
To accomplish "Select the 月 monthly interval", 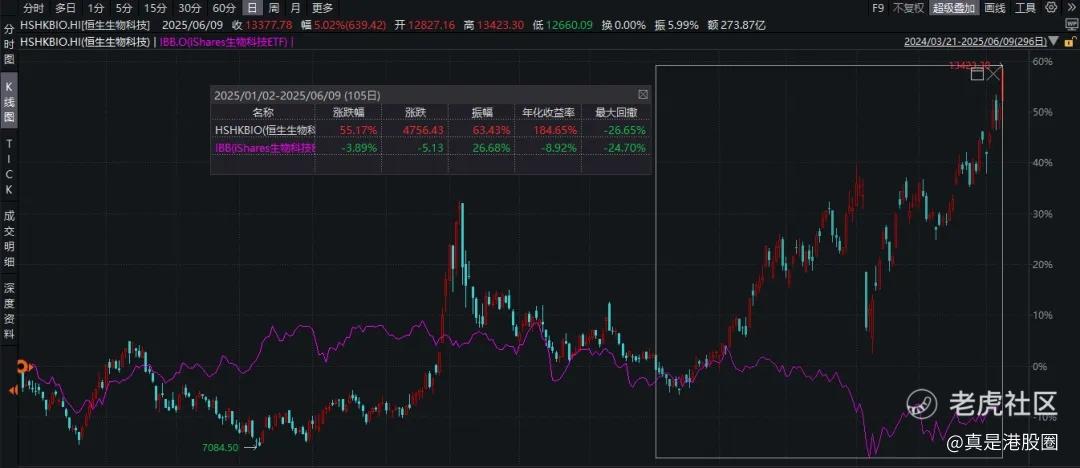I will [x=295, y=8].
